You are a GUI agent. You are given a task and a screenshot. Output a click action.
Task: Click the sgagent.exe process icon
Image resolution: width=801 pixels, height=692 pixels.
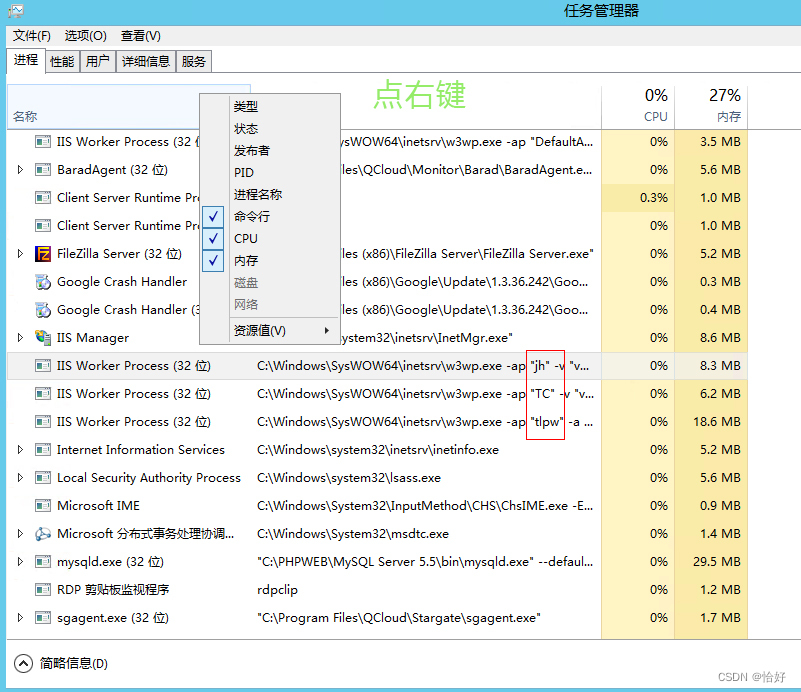point(43,618)
